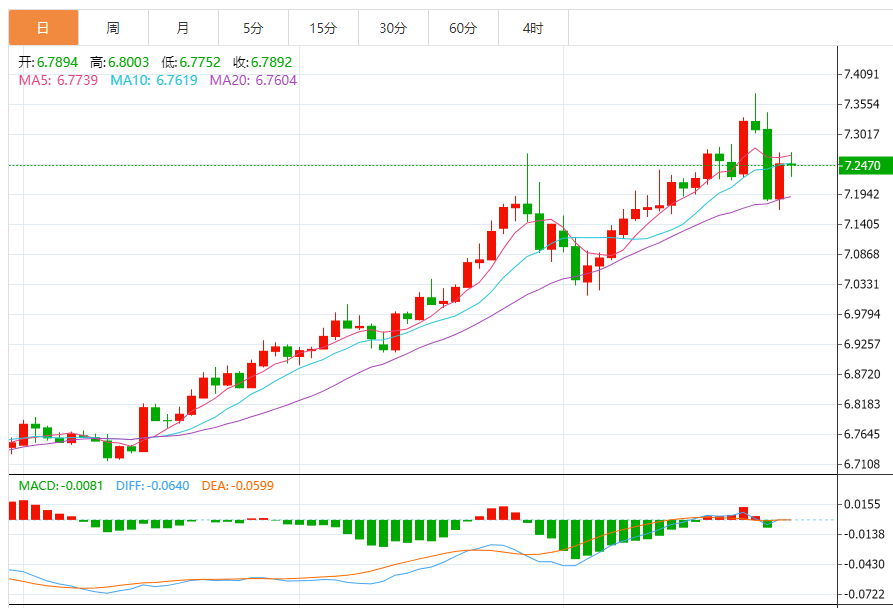Click the 7.4091 price axis label
The height and width of the screenshot is (608, 893).
pos(862,74)
